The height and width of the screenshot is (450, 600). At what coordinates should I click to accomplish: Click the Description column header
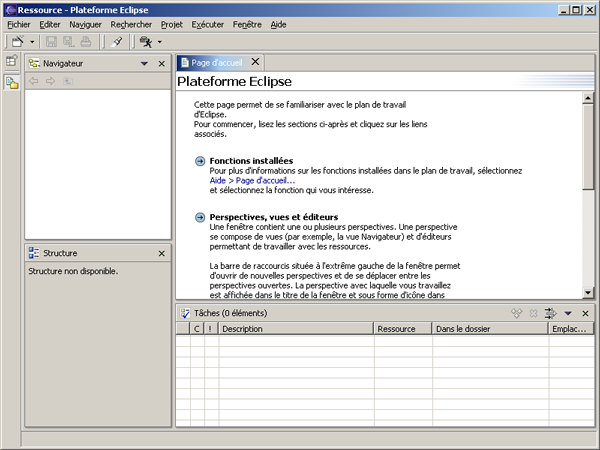tap(296, 328)
